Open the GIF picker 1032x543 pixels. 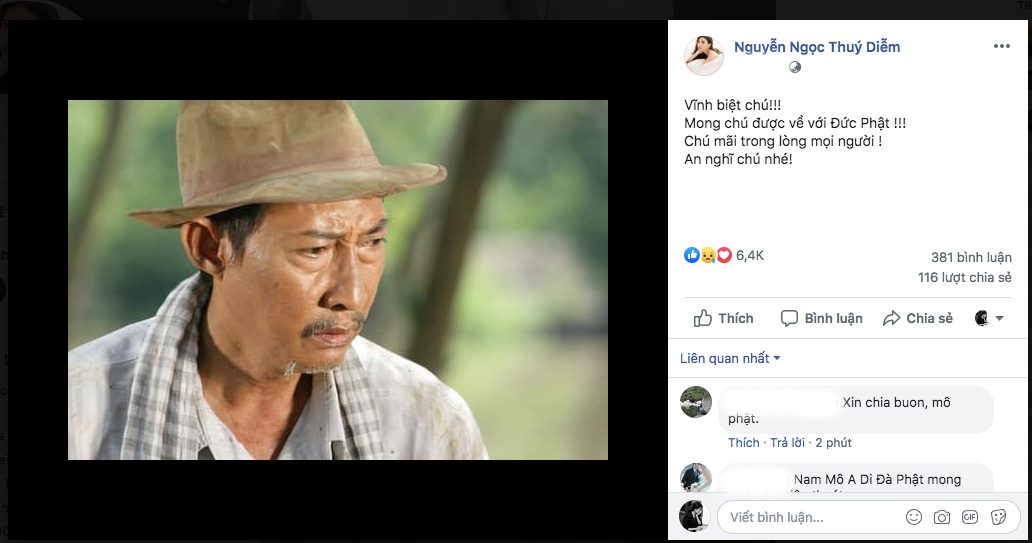point(969,517)
